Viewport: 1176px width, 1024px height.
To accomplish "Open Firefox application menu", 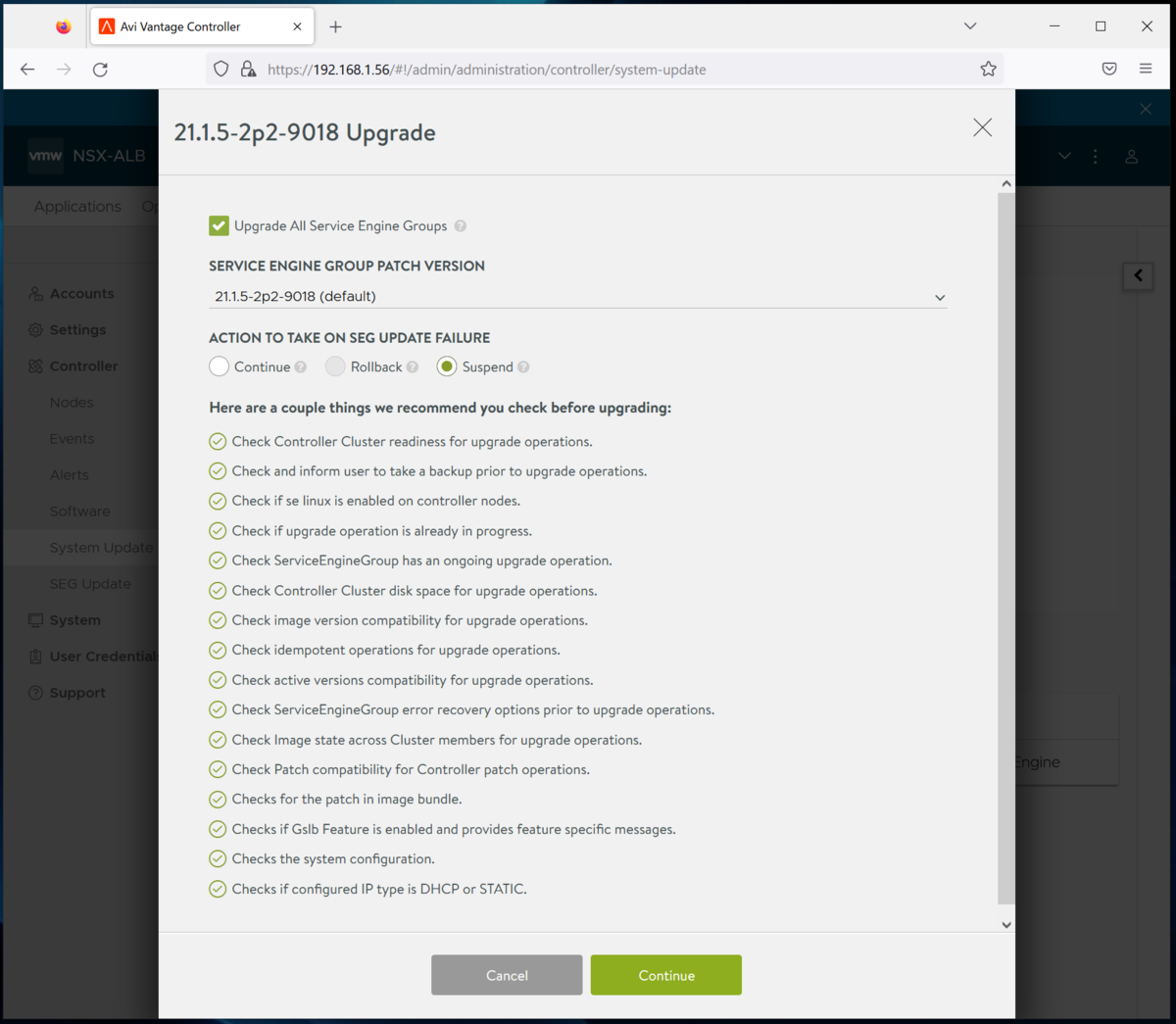I will click(1146, 69).
